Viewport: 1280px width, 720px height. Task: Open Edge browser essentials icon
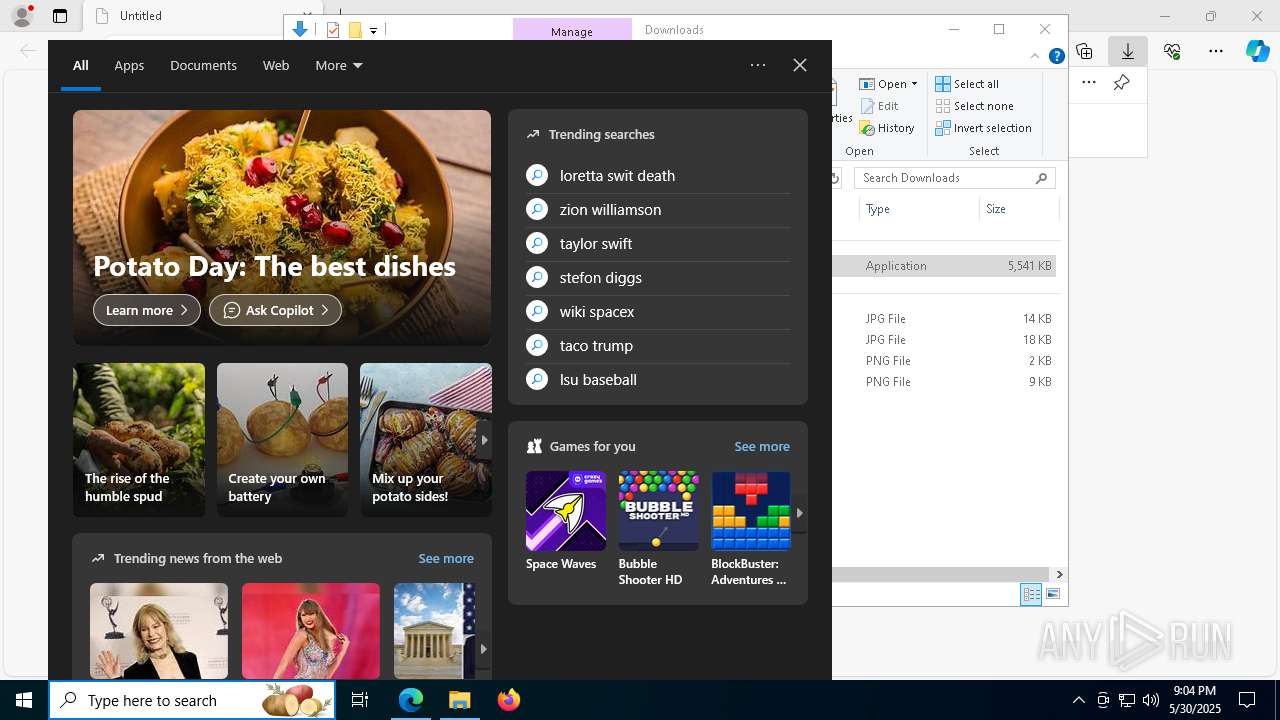[1172, 51]
